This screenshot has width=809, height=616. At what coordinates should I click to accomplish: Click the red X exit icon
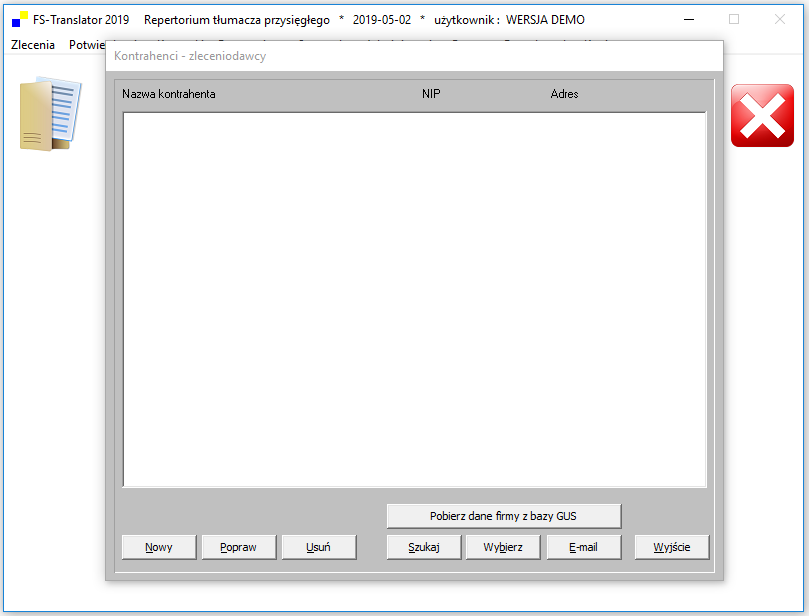coord(762,116)
